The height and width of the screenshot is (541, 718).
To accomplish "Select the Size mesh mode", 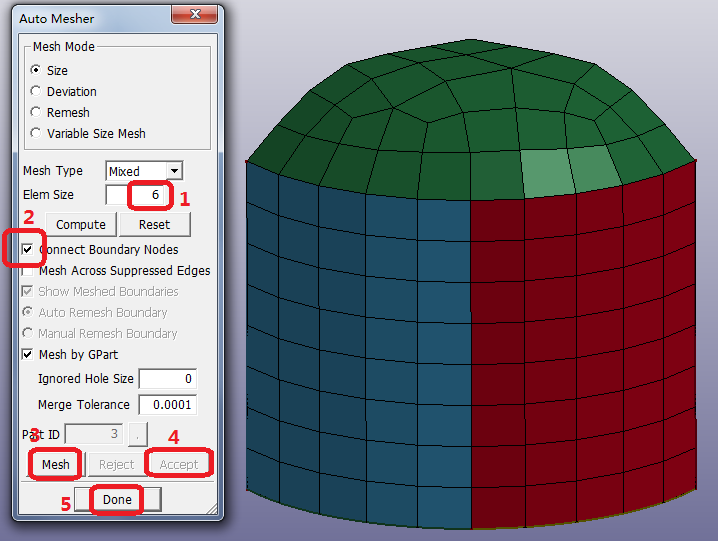I will (x=36, y=71).
